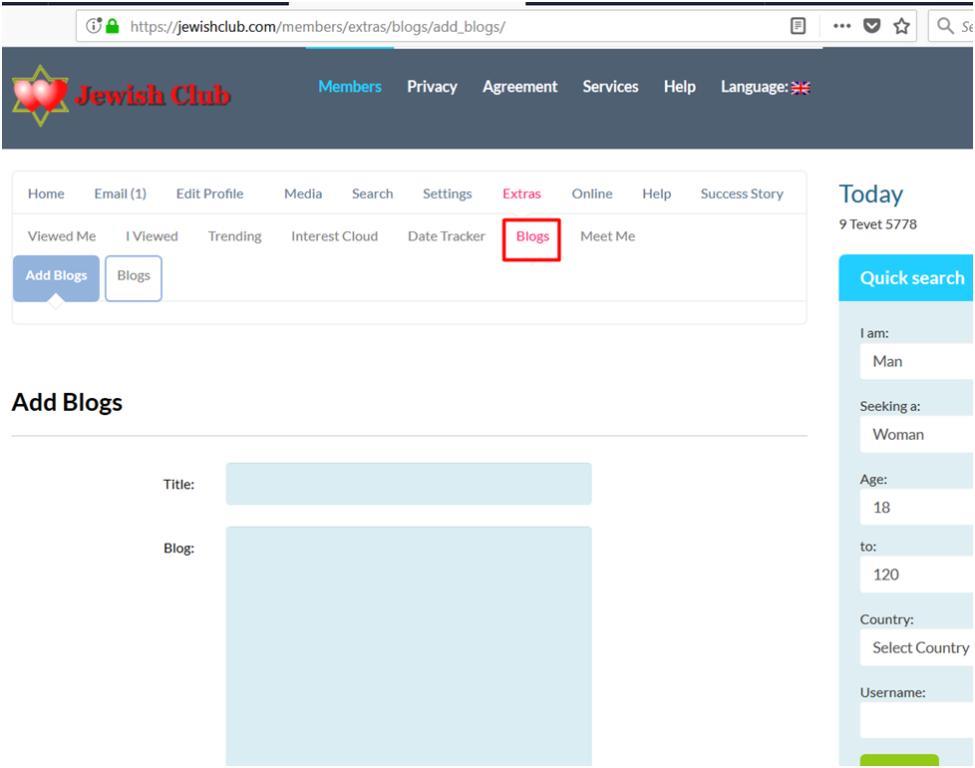The image size is (975, 768).
Task: Open Settings section
Action: pos(447,193)
